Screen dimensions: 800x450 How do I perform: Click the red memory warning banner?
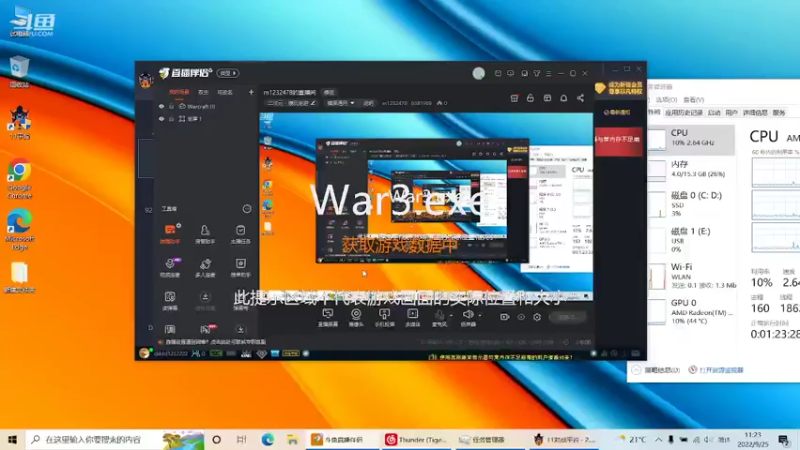coord(618,141)
